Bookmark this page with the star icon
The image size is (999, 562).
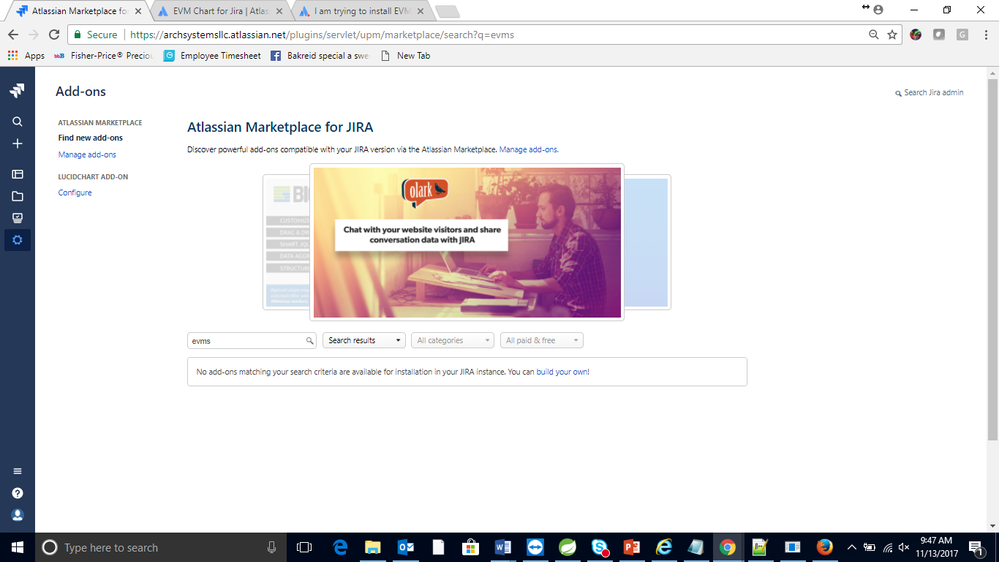click(x=892, y=35)
